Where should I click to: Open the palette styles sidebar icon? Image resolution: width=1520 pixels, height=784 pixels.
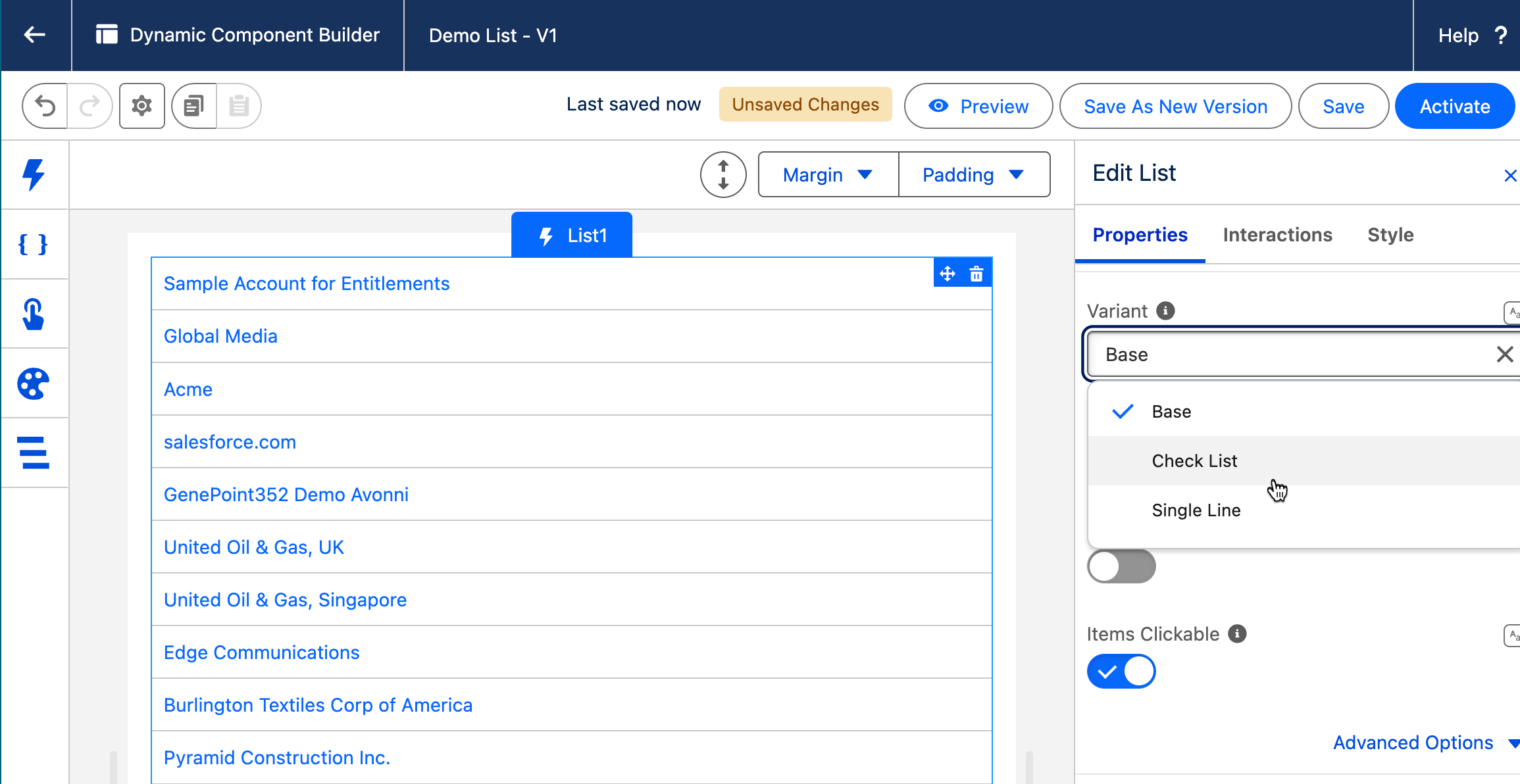pos(34,383)
